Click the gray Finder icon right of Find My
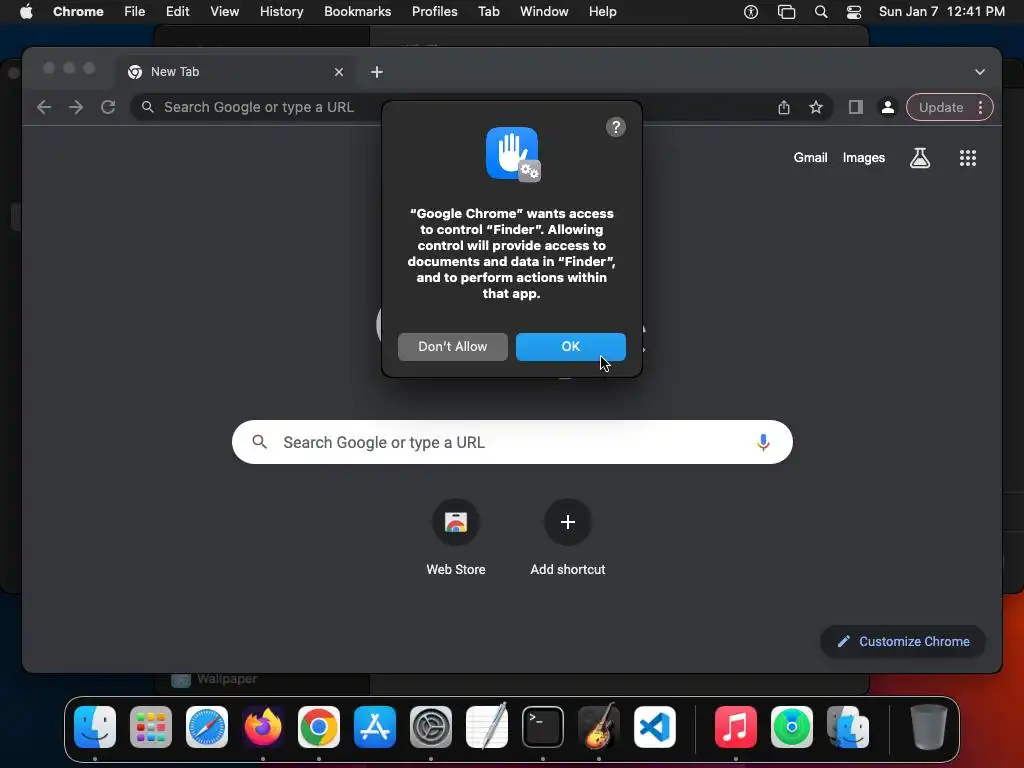 [x=848, y=727]
